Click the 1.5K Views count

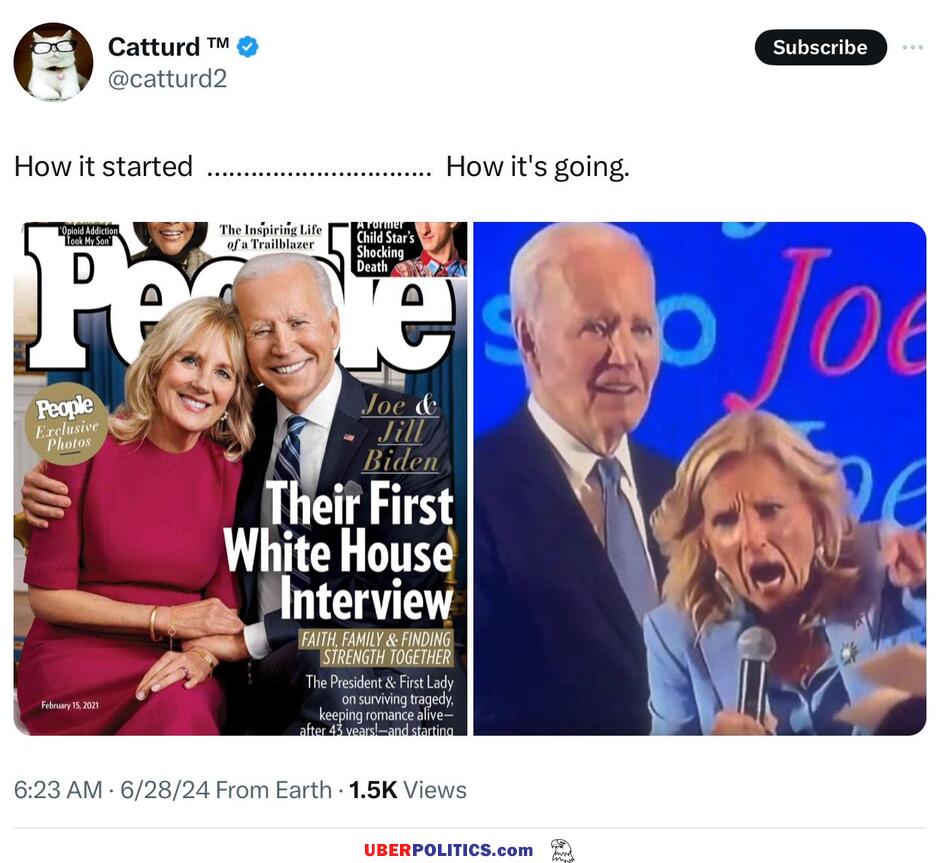point(407,790)
